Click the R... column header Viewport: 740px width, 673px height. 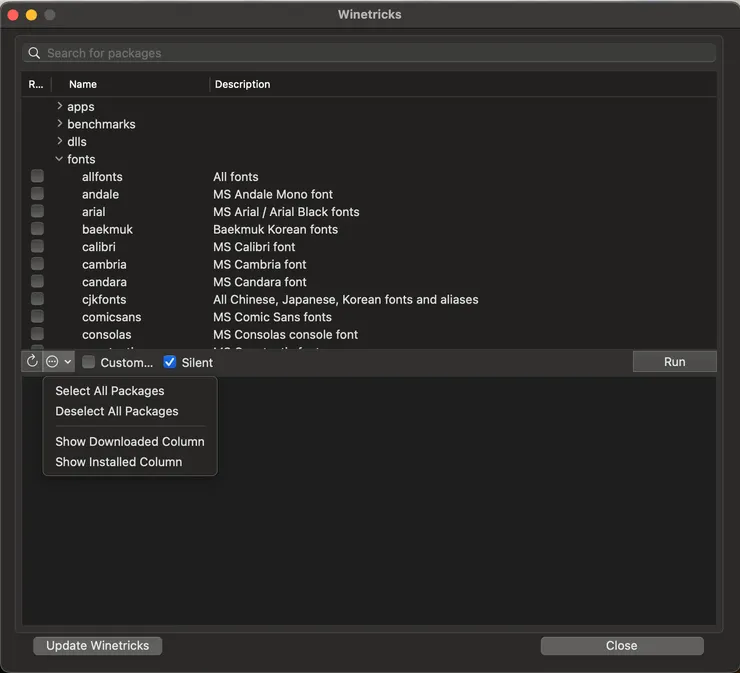pos(36,84)
